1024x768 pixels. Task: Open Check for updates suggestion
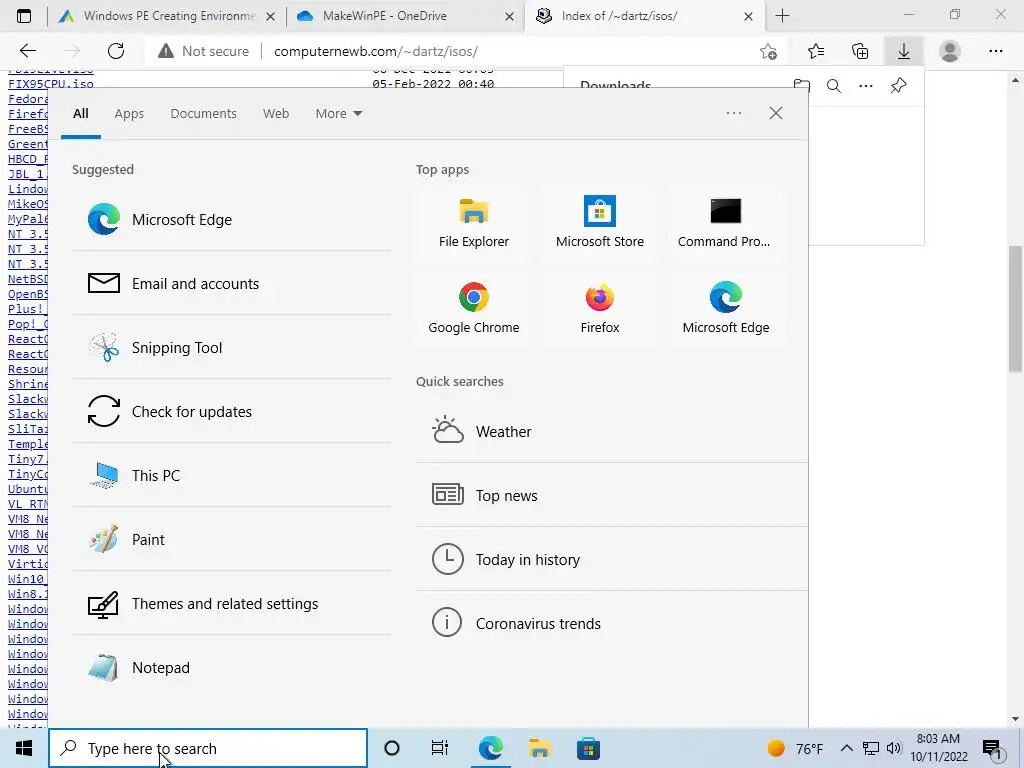pos(232,411)
